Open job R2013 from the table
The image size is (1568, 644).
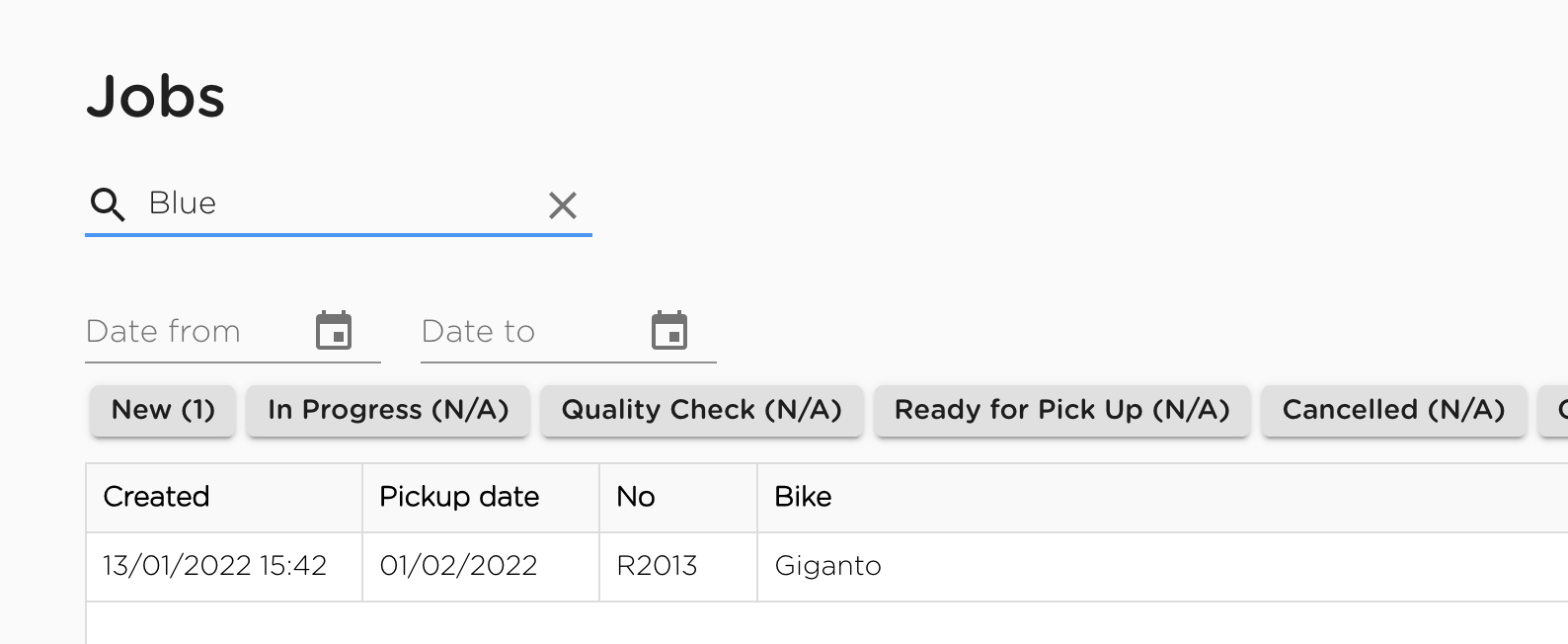pyautogui.click(x=657, y=566)
